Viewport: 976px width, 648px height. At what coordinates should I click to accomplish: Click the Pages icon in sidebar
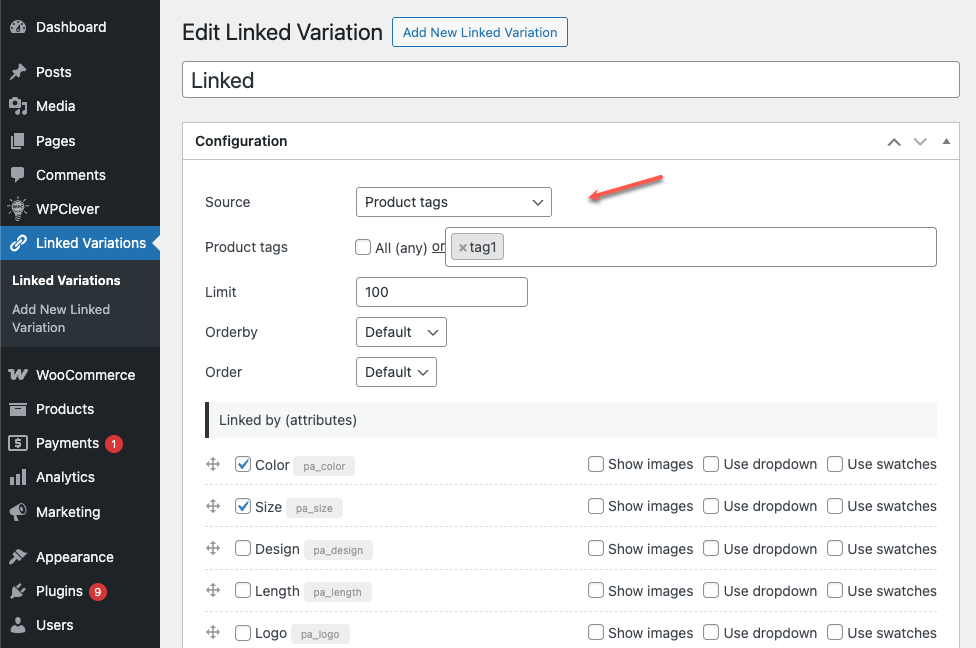click(x=18, y=141)
